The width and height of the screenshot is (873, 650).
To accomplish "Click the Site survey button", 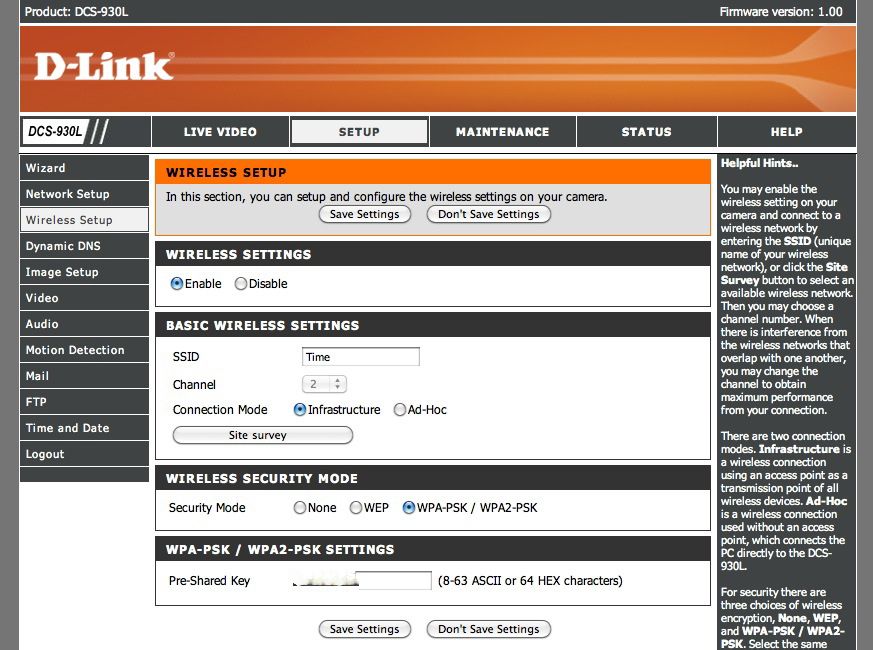I will point(263,435).
